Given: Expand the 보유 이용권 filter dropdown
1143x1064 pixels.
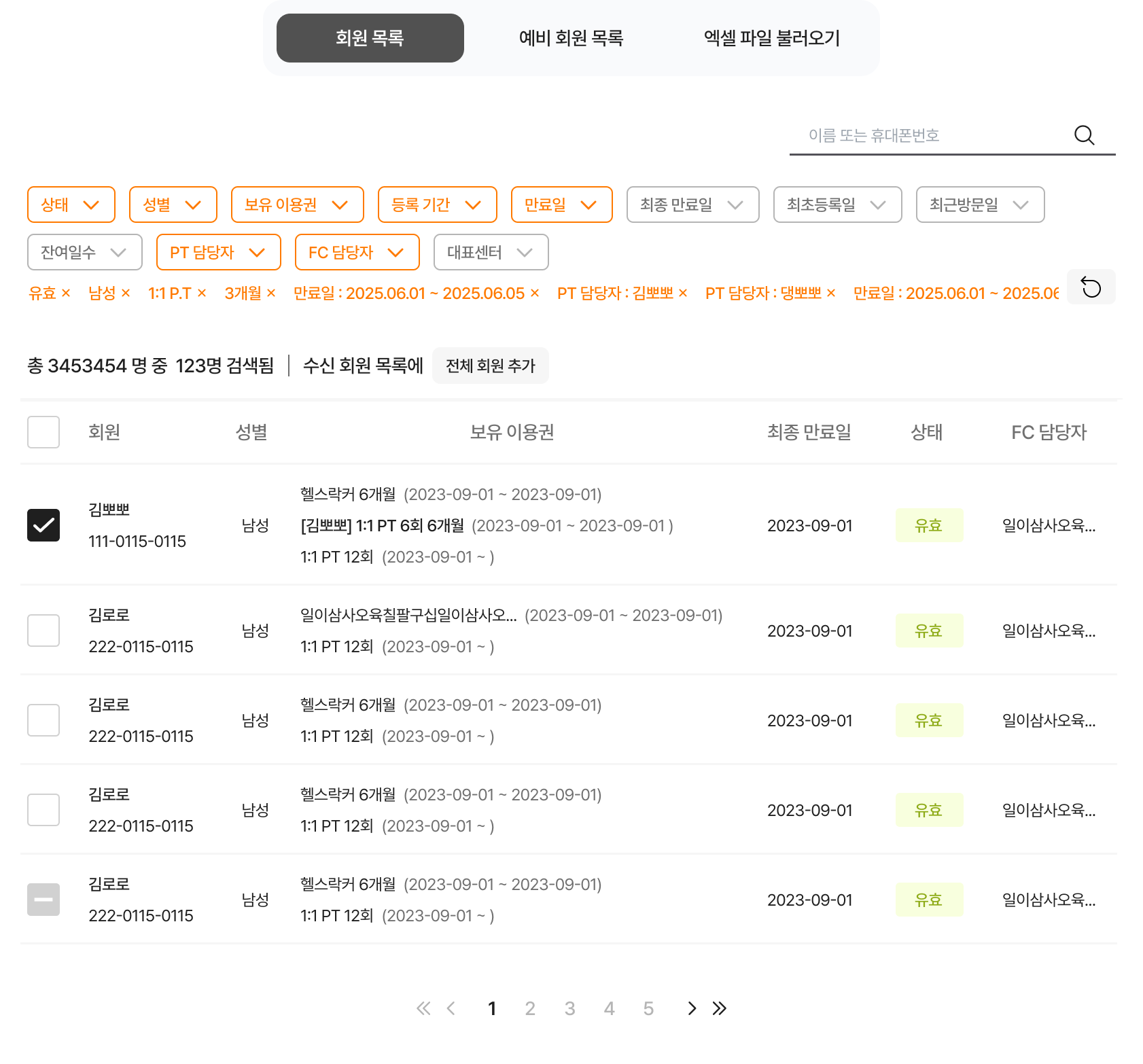Looking at the screenshot, I should [x=297, y=205].
